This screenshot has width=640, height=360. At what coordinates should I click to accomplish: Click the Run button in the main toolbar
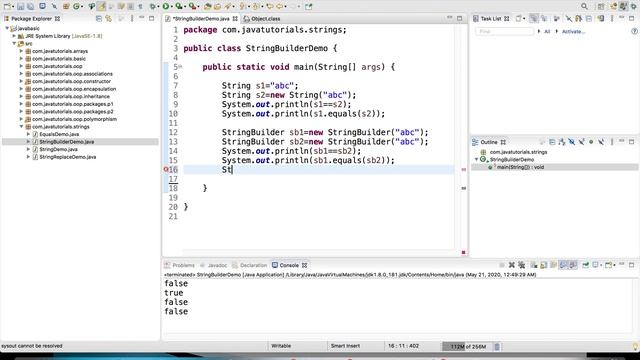165,7
